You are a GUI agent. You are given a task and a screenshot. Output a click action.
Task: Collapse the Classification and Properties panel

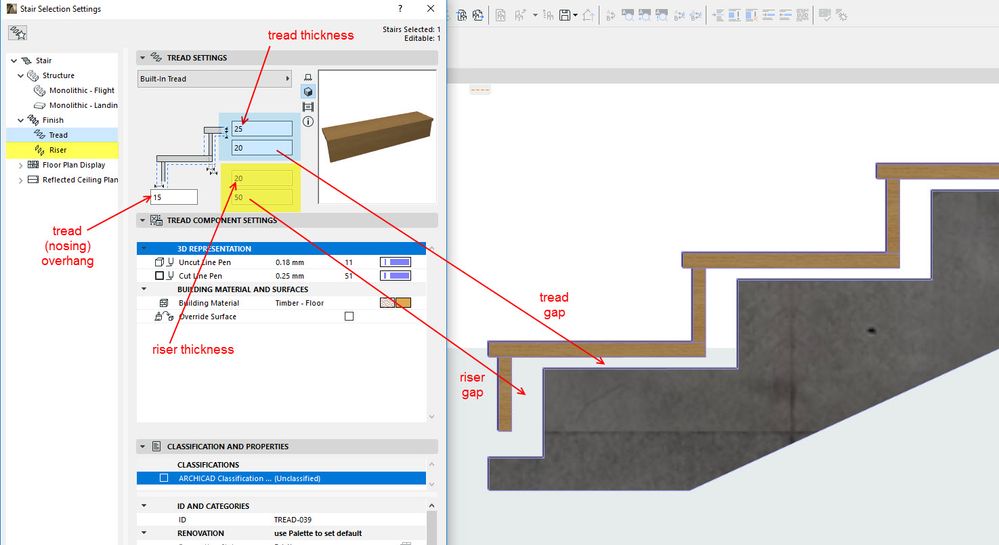(143, 446)
